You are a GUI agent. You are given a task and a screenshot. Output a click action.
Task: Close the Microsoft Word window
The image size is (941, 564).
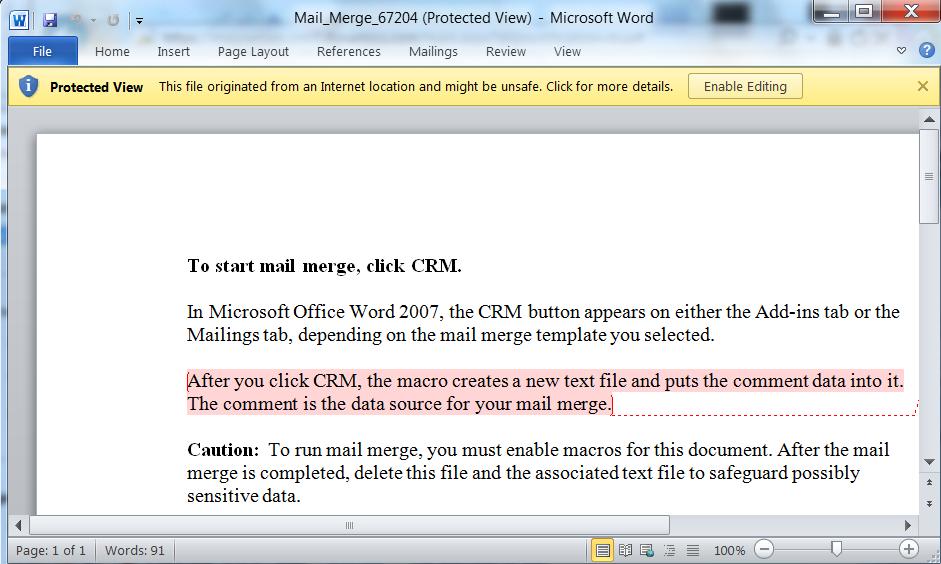coord(911,11)
